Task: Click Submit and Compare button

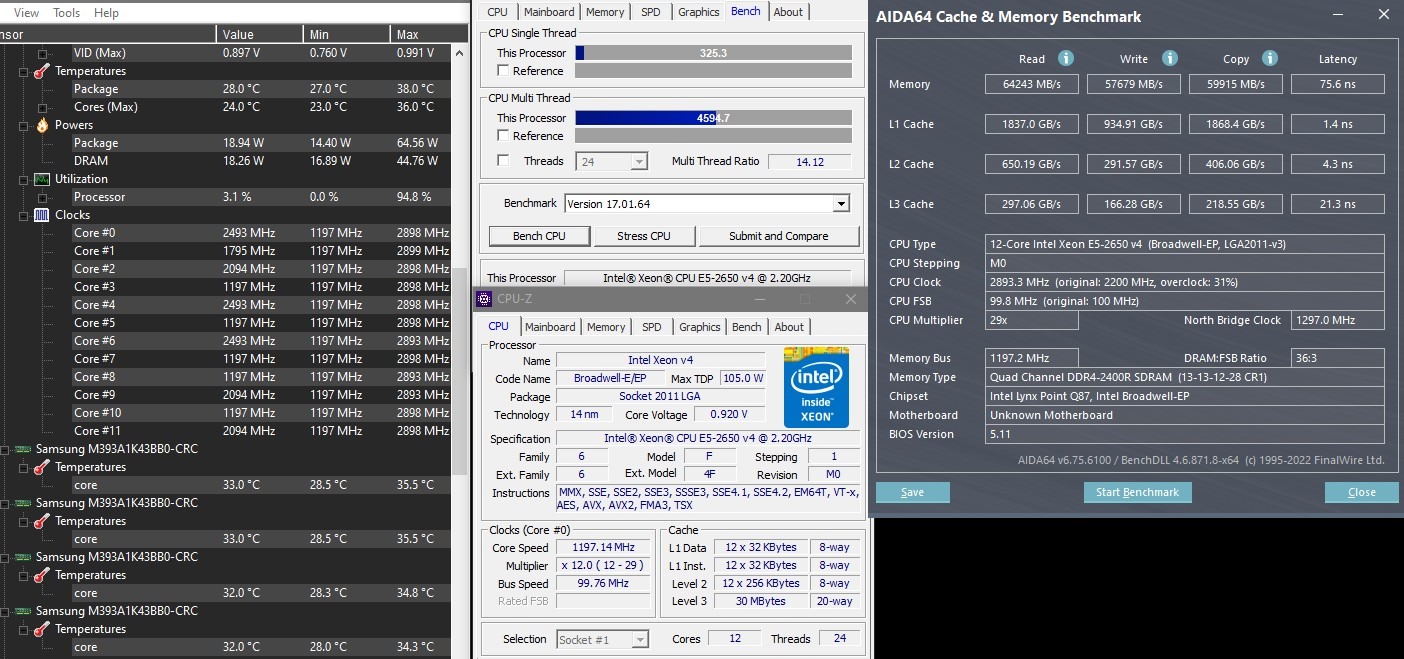Action: (779, 236)
